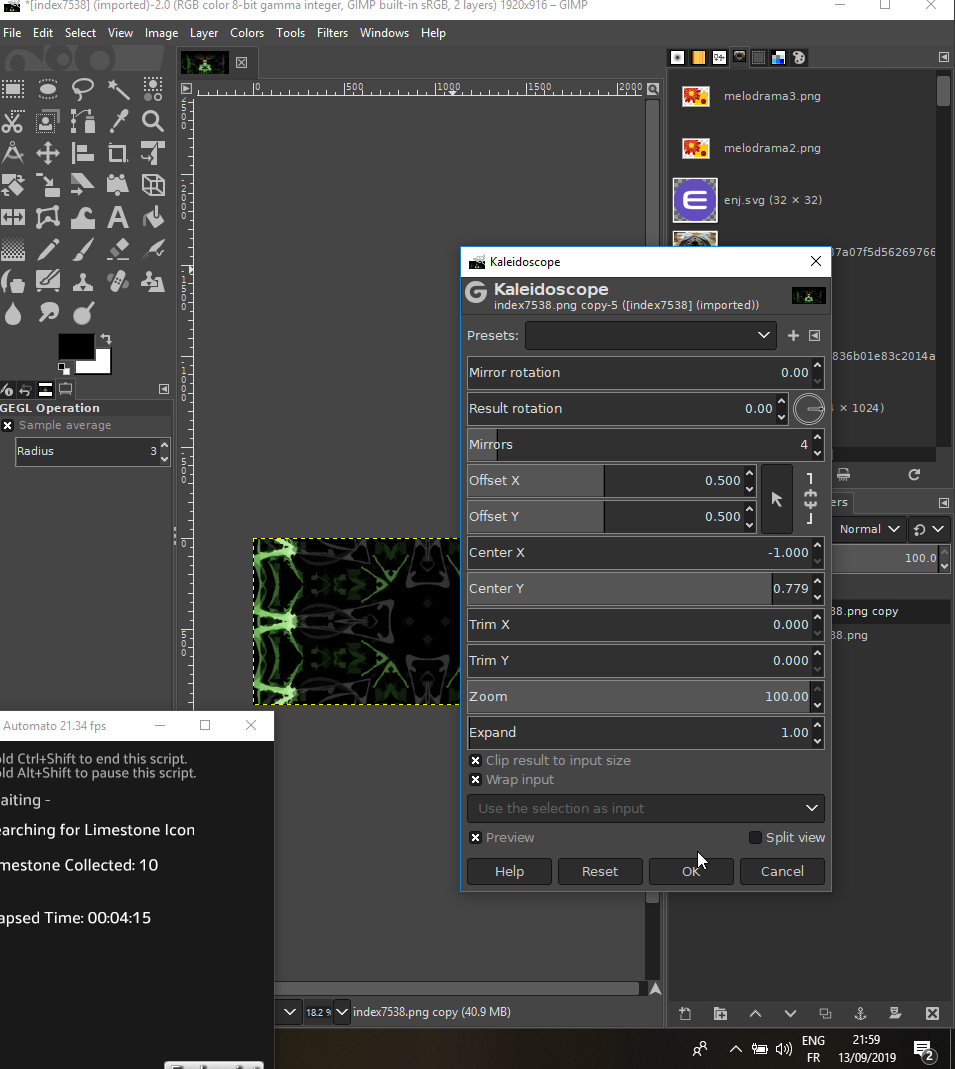This screenshot has width=955, height=1069.
Task: Disable the Wrap input checkbox
Action: [x=476, y=780]
